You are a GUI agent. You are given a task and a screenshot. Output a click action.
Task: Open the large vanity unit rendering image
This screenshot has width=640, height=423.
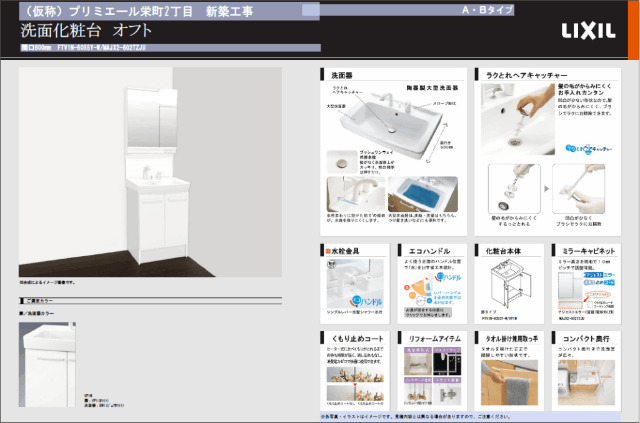click(x=150, y=172)
